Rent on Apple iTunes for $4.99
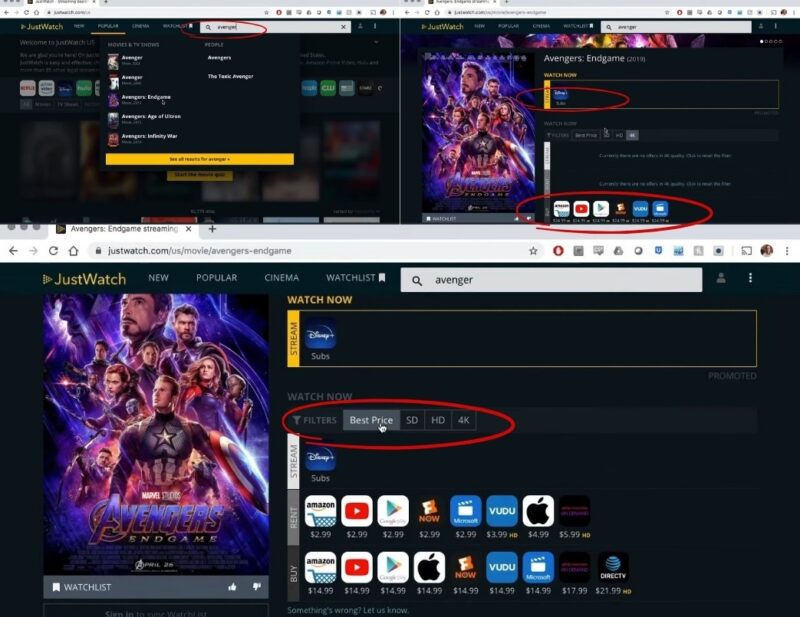Viewport: 800px width, 617px height. point(538,511)
